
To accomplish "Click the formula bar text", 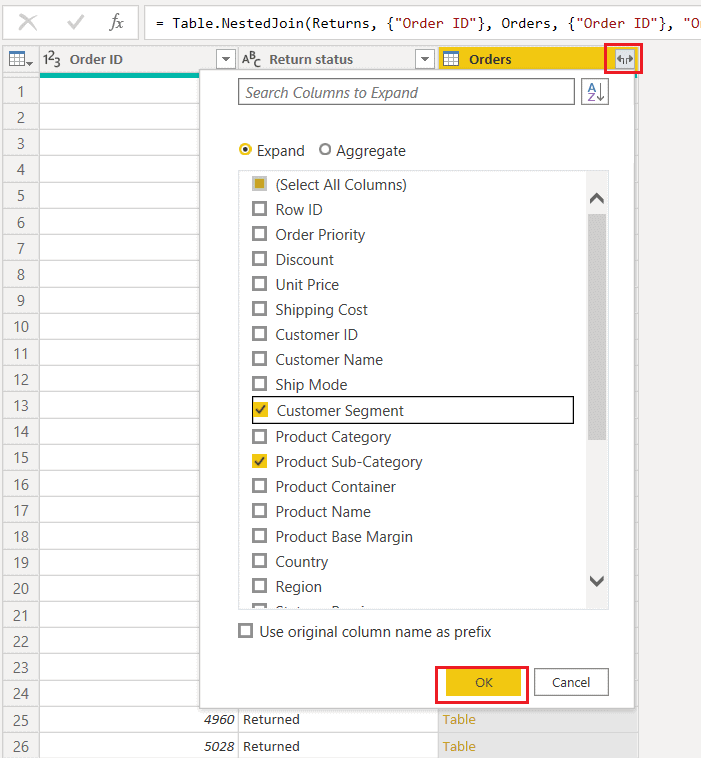I will point(428,23).
